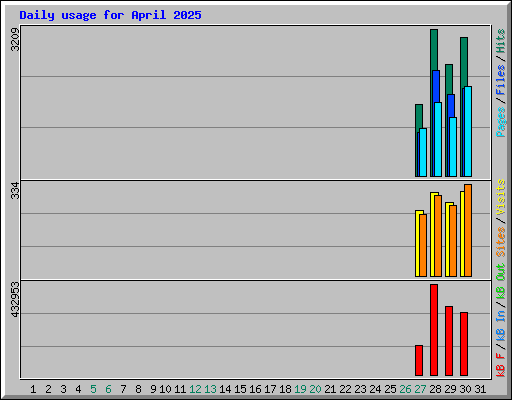Click the 'kB Out' legend label
The width and height of the screenshot is (512, 400).
point(501,282)
